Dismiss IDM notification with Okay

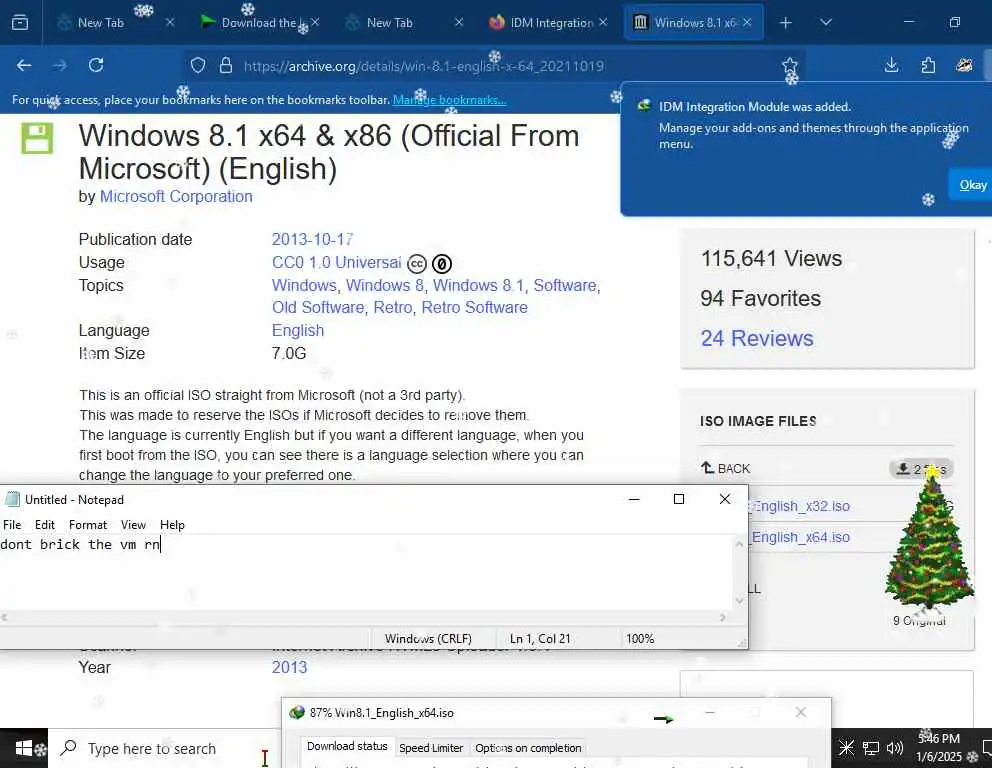[972, 185]
